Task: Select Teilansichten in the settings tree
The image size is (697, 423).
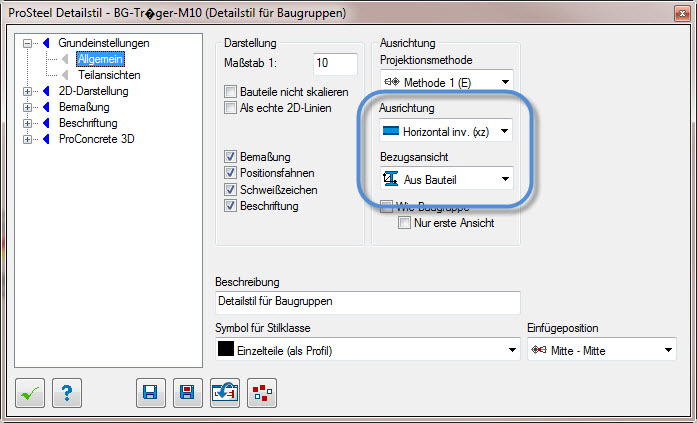Action: coord(109,75)
